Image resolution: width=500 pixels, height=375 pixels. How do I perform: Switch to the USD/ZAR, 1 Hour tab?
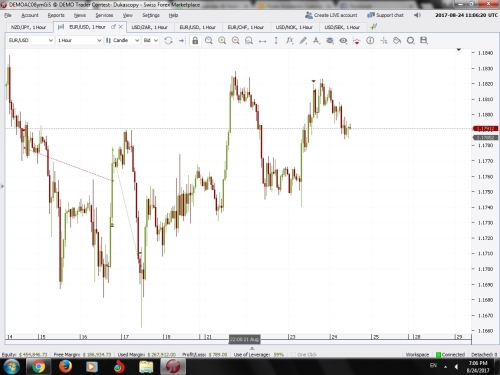pyautogui.click(x=149, y=27)
